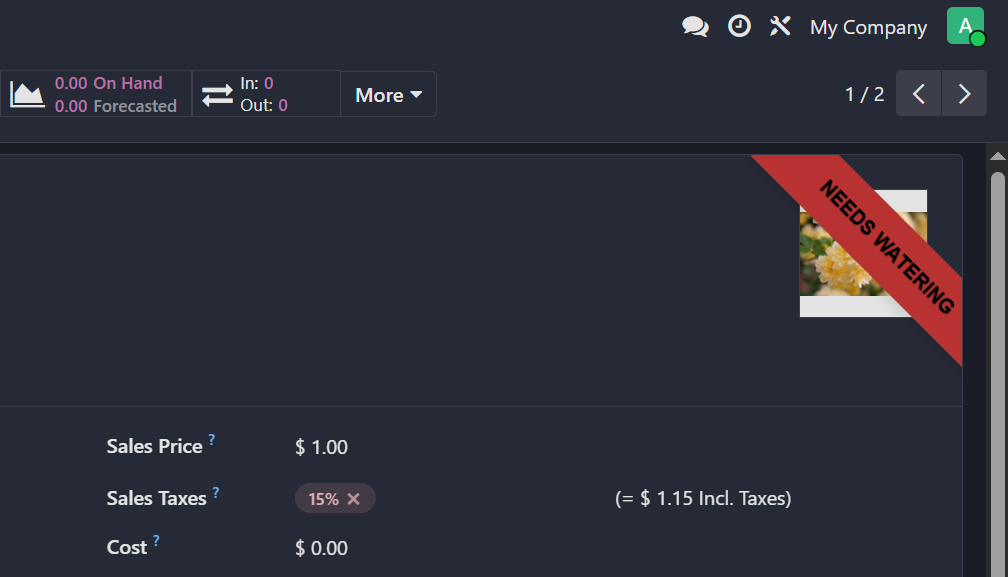Open the Sales Price help tooltip
The height and width of the screenshot is (577, 1008).
212,440
